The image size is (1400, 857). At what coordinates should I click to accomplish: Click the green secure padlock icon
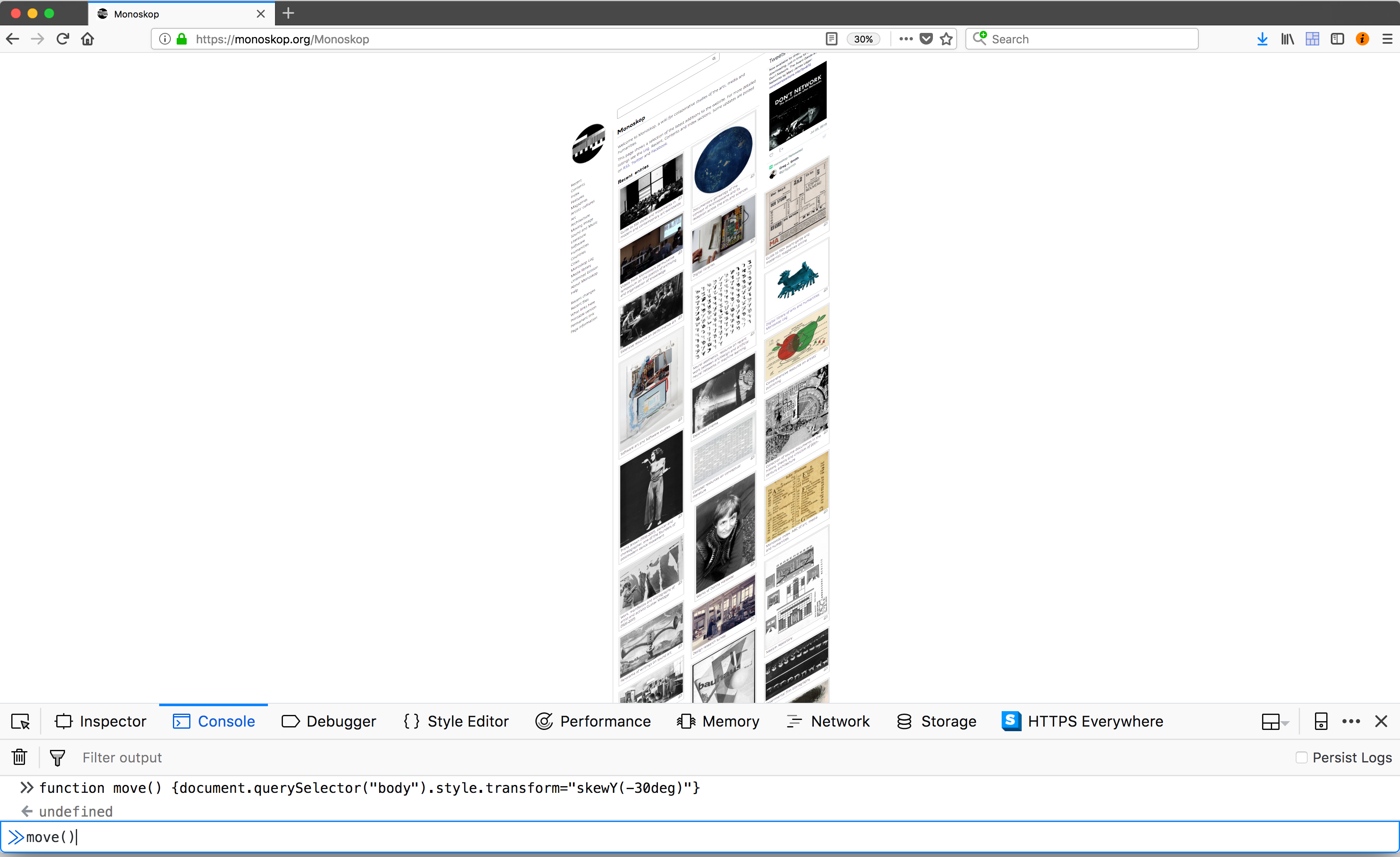pos(182,39)
